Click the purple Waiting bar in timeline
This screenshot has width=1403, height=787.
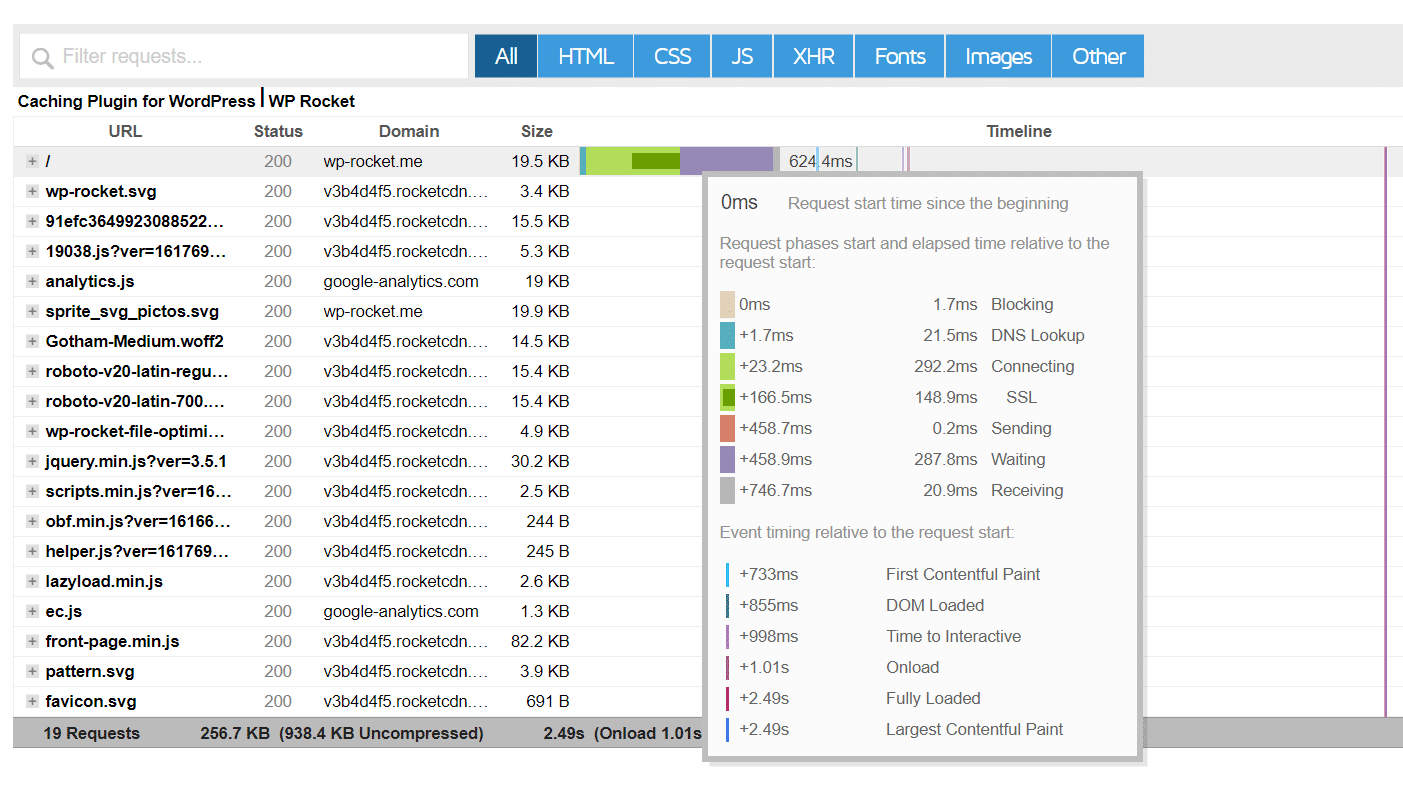pyautogui.click(x=726, y=161)
